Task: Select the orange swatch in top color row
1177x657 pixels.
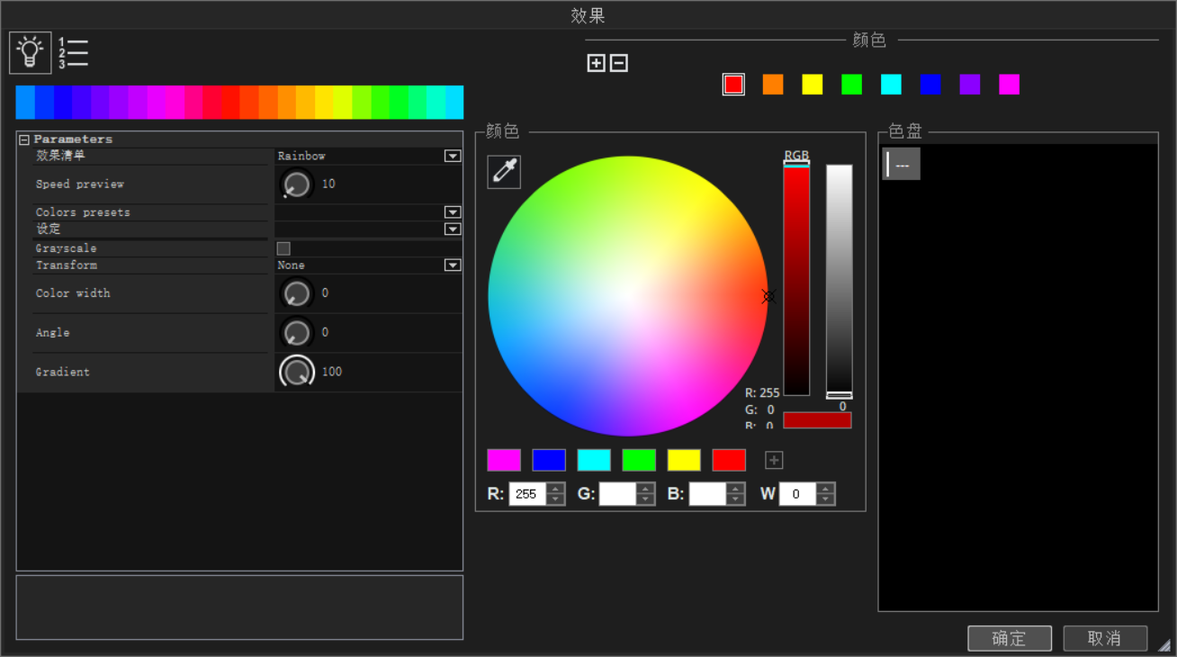Action: tap(773, 85)
